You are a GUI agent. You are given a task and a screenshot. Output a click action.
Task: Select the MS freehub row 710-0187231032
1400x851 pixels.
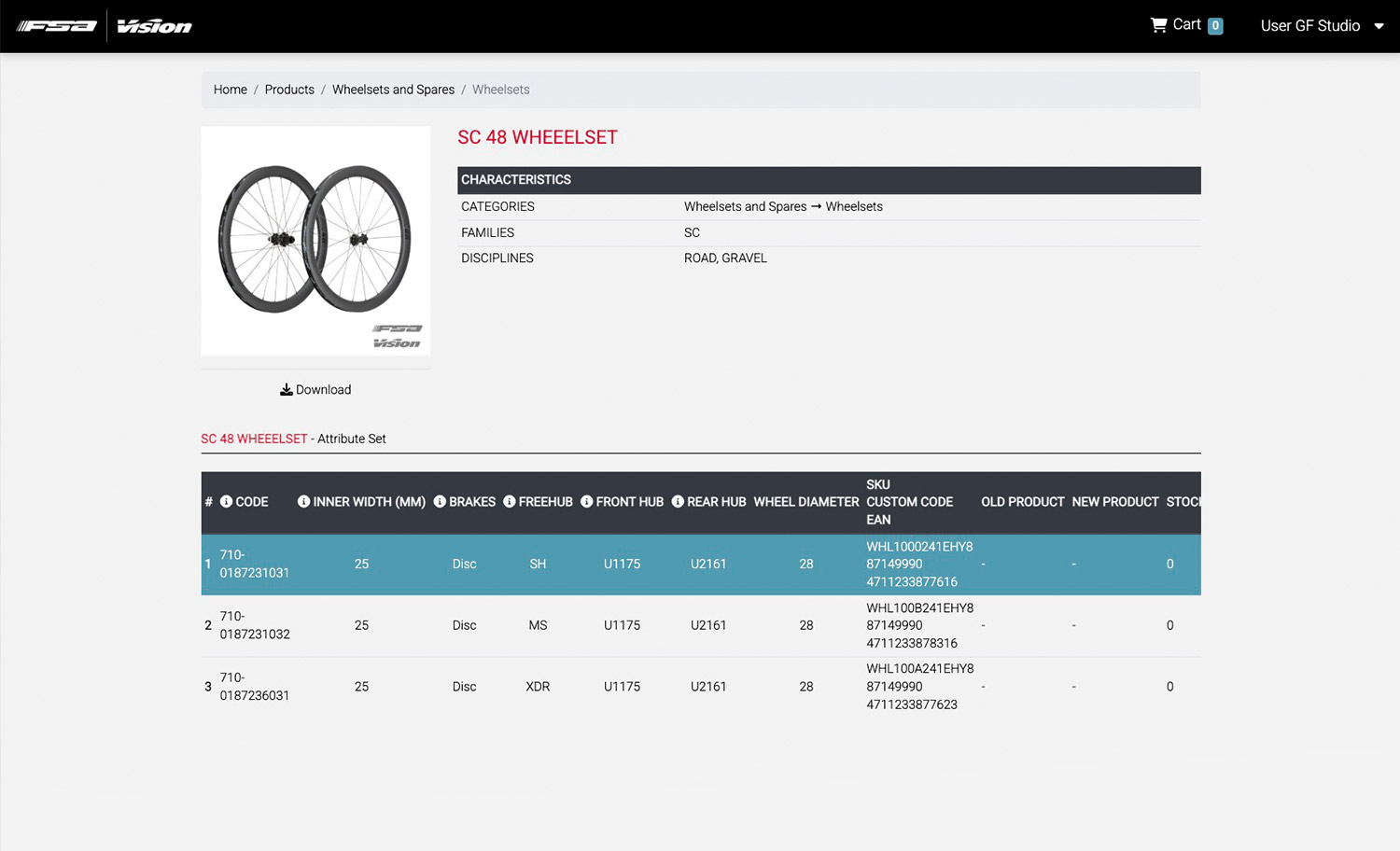pos(254,625)
